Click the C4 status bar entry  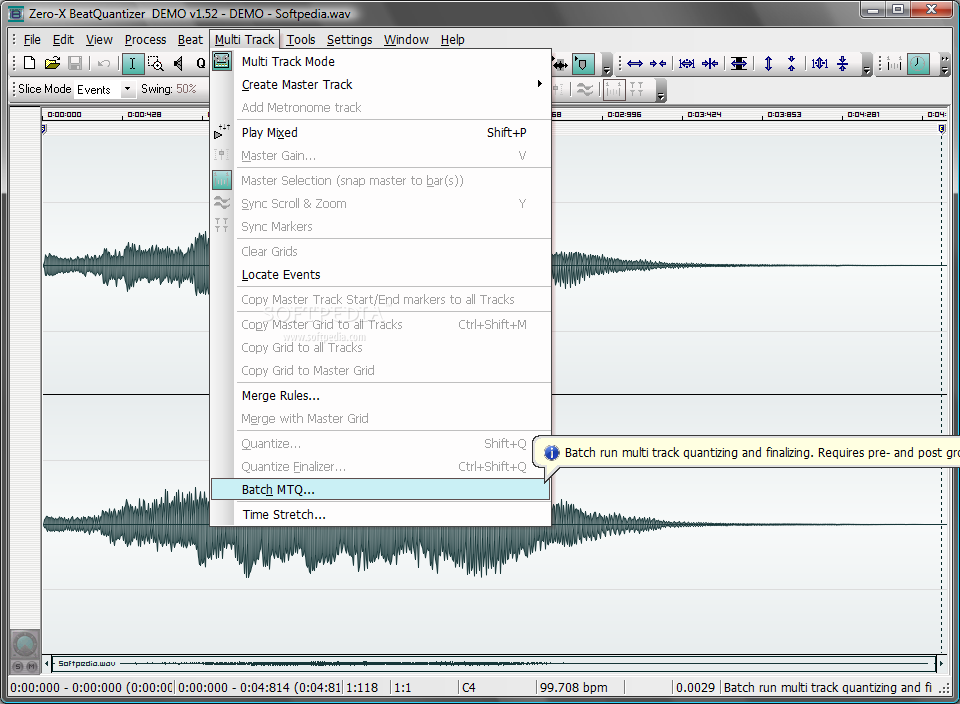[469, 687]
